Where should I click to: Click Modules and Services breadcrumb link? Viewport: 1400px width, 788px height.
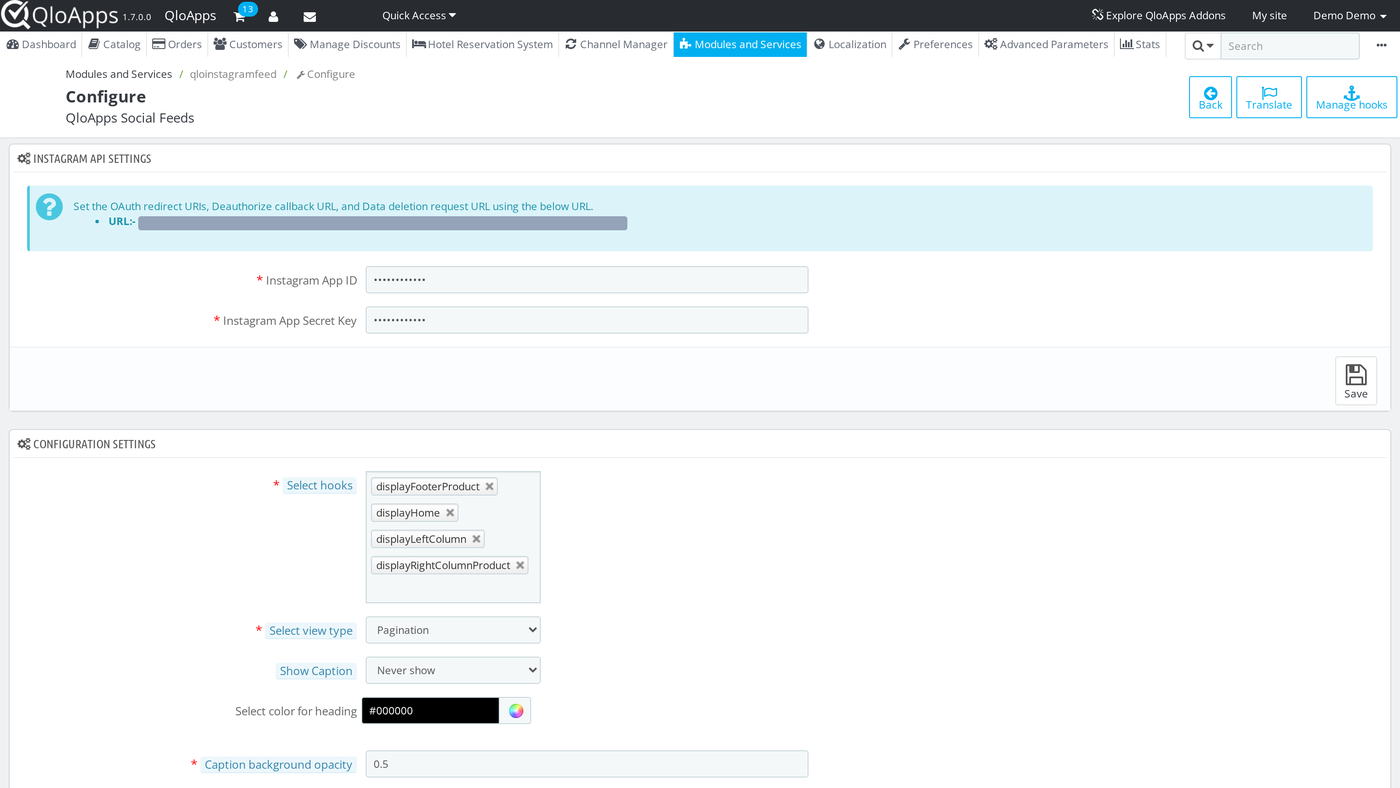click(119, 75)
